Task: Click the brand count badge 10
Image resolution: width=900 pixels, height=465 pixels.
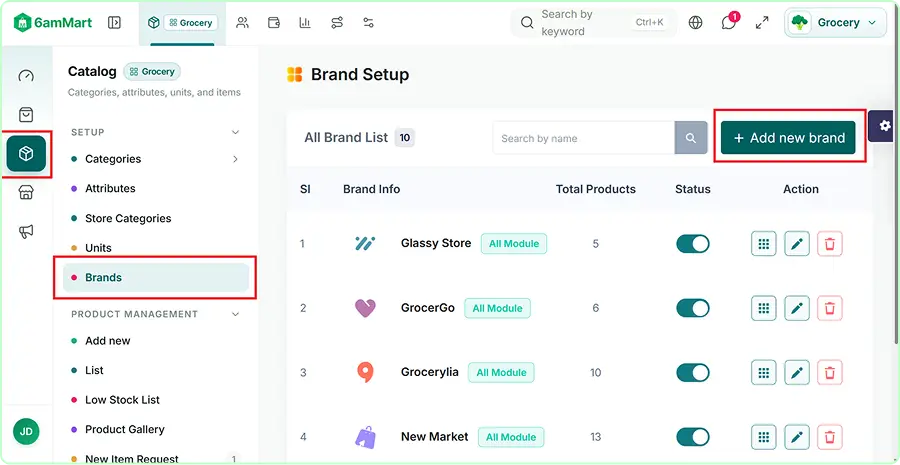Action: point(405,138)
